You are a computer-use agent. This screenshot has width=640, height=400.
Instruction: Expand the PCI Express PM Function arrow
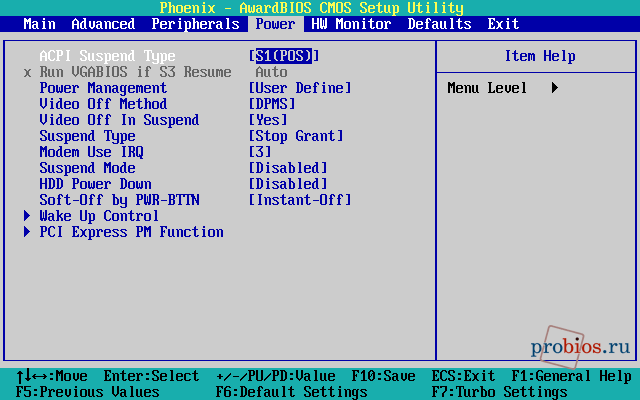[x=27, y=232]
